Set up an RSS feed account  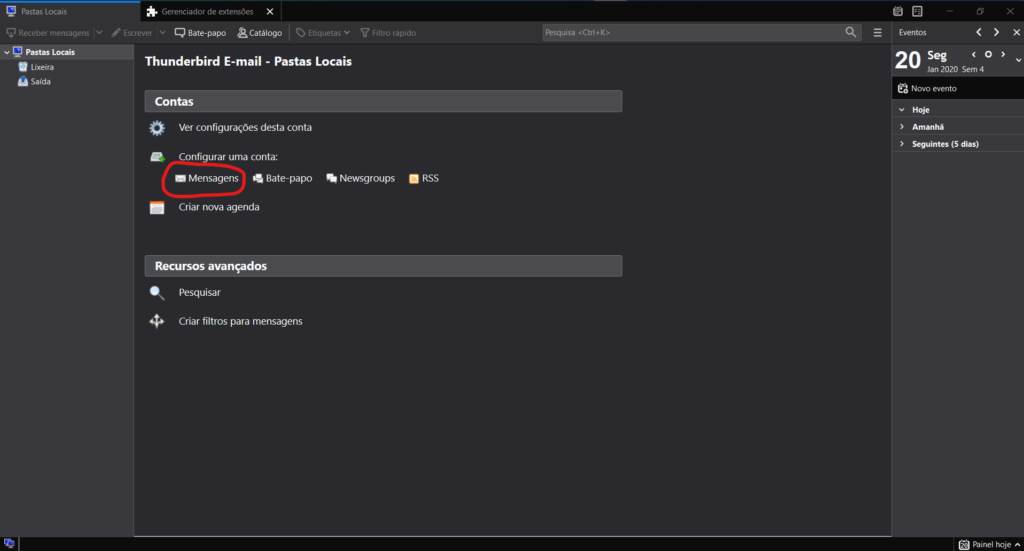(424, 178)
